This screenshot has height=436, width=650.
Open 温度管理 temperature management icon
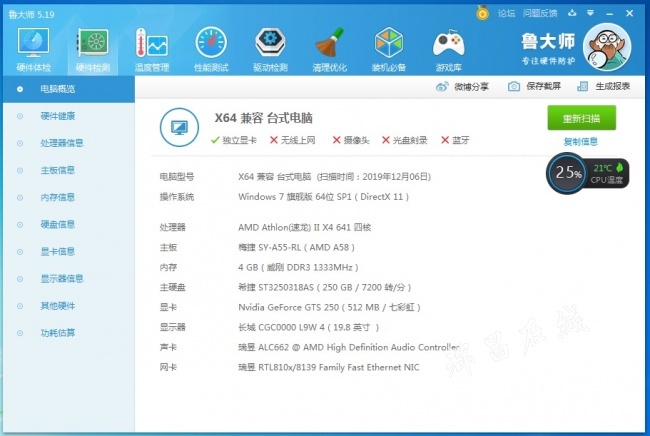coord(152,49)
